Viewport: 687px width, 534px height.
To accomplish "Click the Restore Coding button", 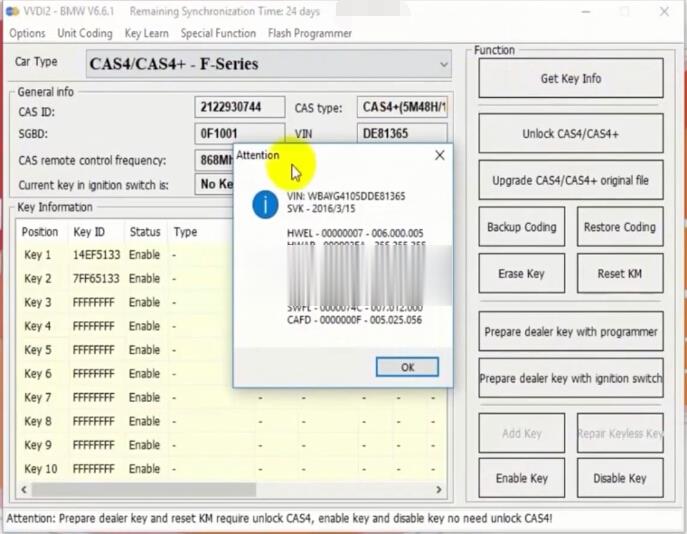I will point(620,227).
